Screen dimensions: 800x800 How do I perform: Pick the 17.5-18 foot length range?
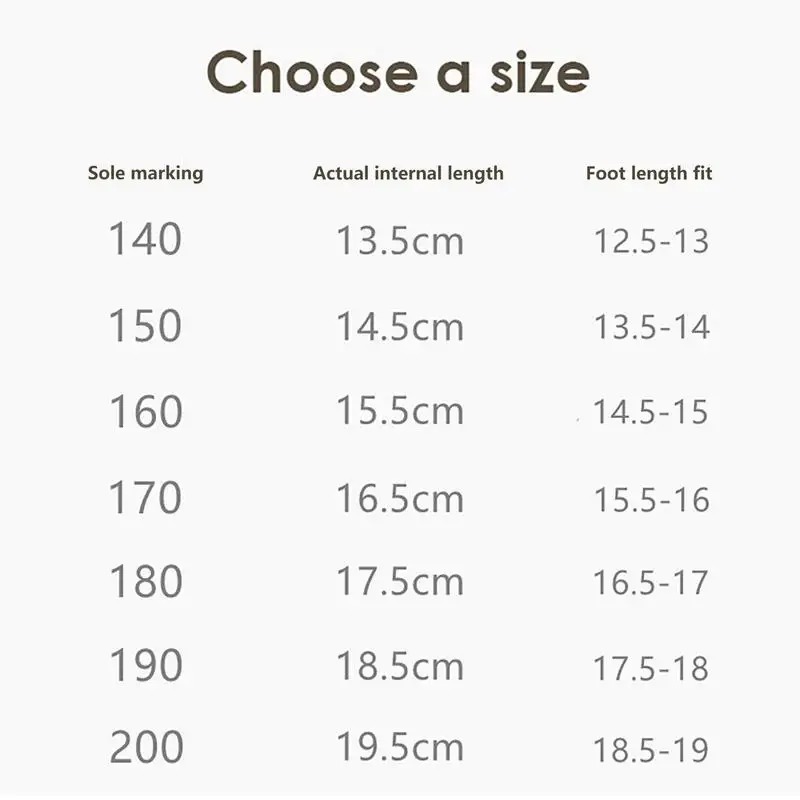tap(651, 667)
